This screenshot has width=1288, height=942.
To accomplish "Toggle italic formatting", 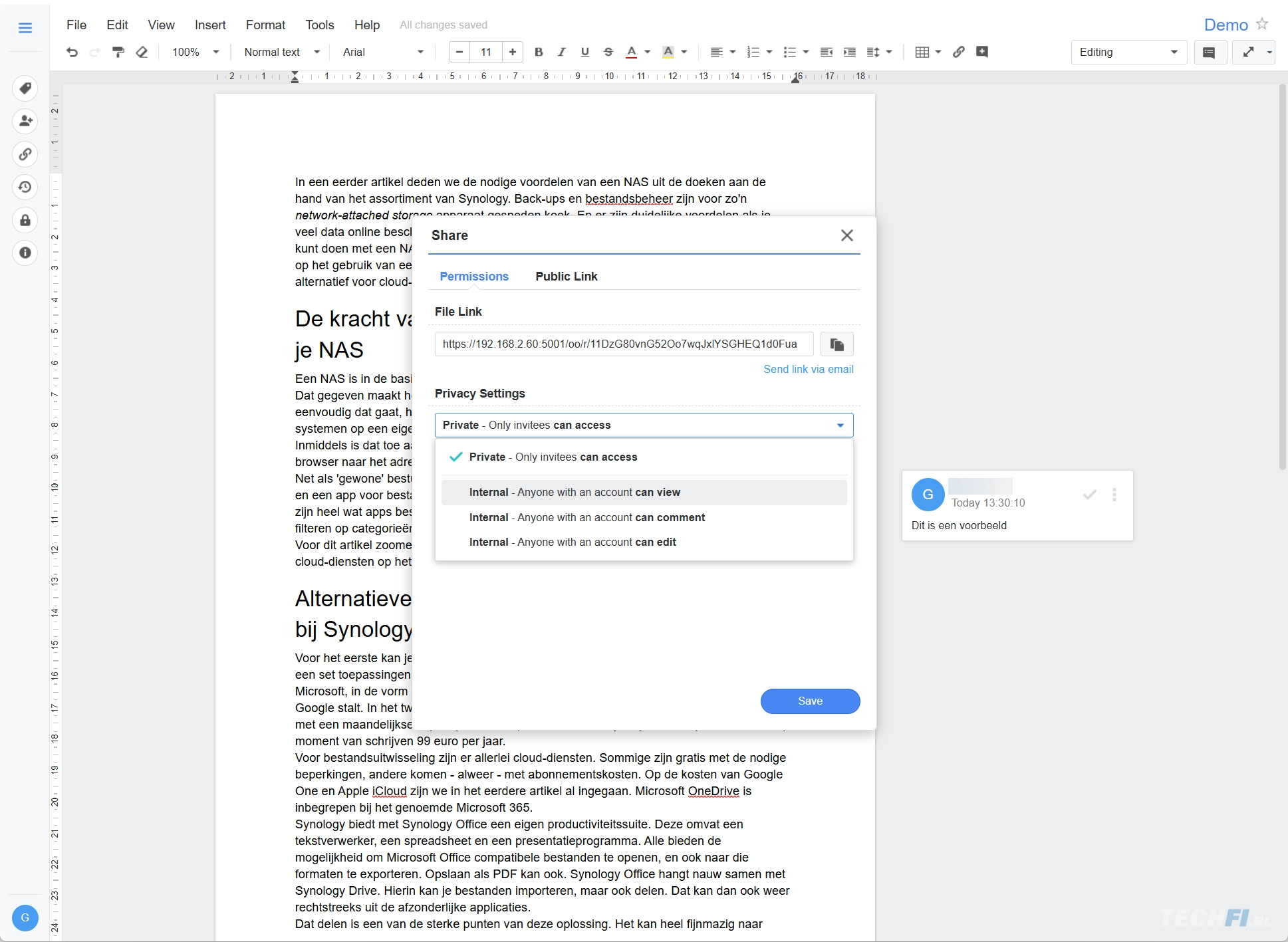I will 562,52.
